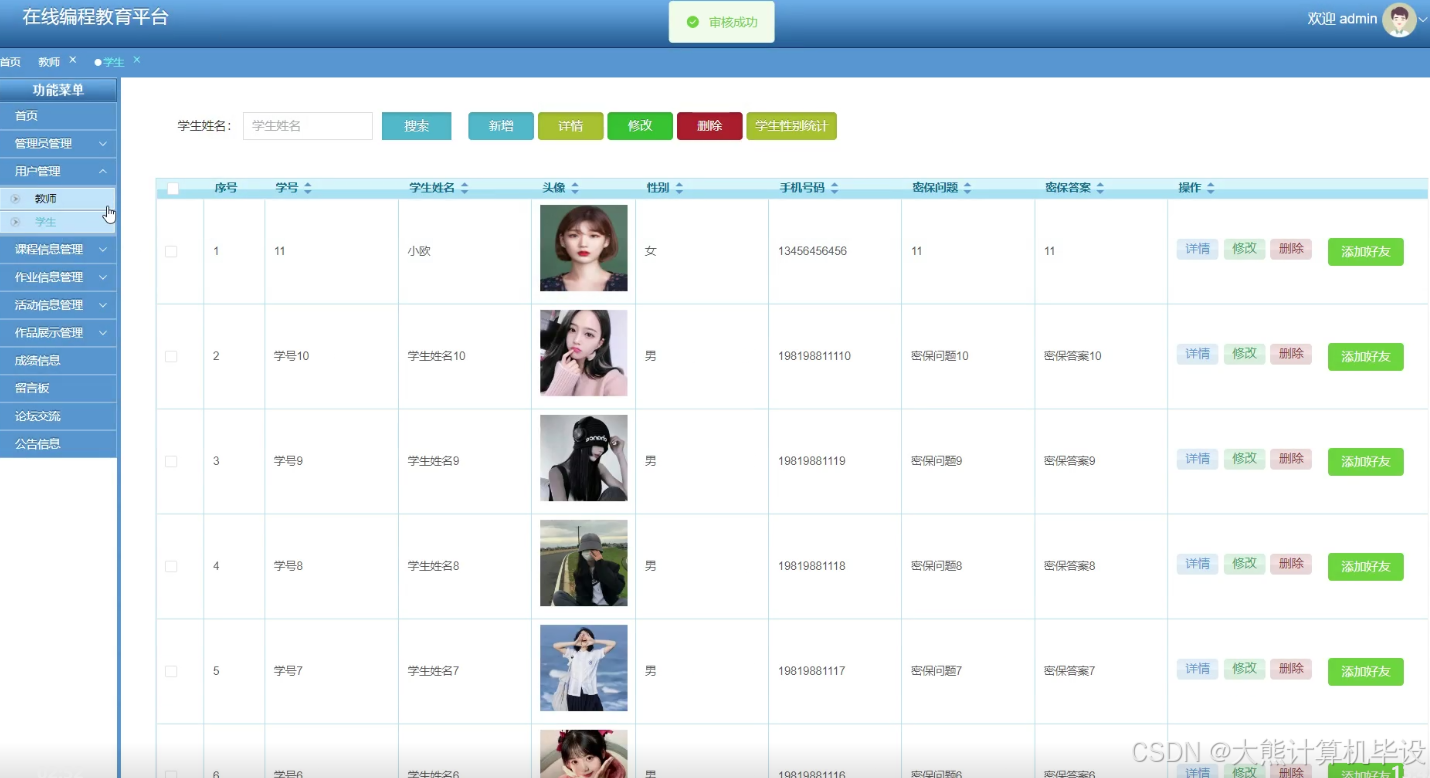Click the bullet icon beside 学生 submenu
1430x778 pixels.
[15, 222]
